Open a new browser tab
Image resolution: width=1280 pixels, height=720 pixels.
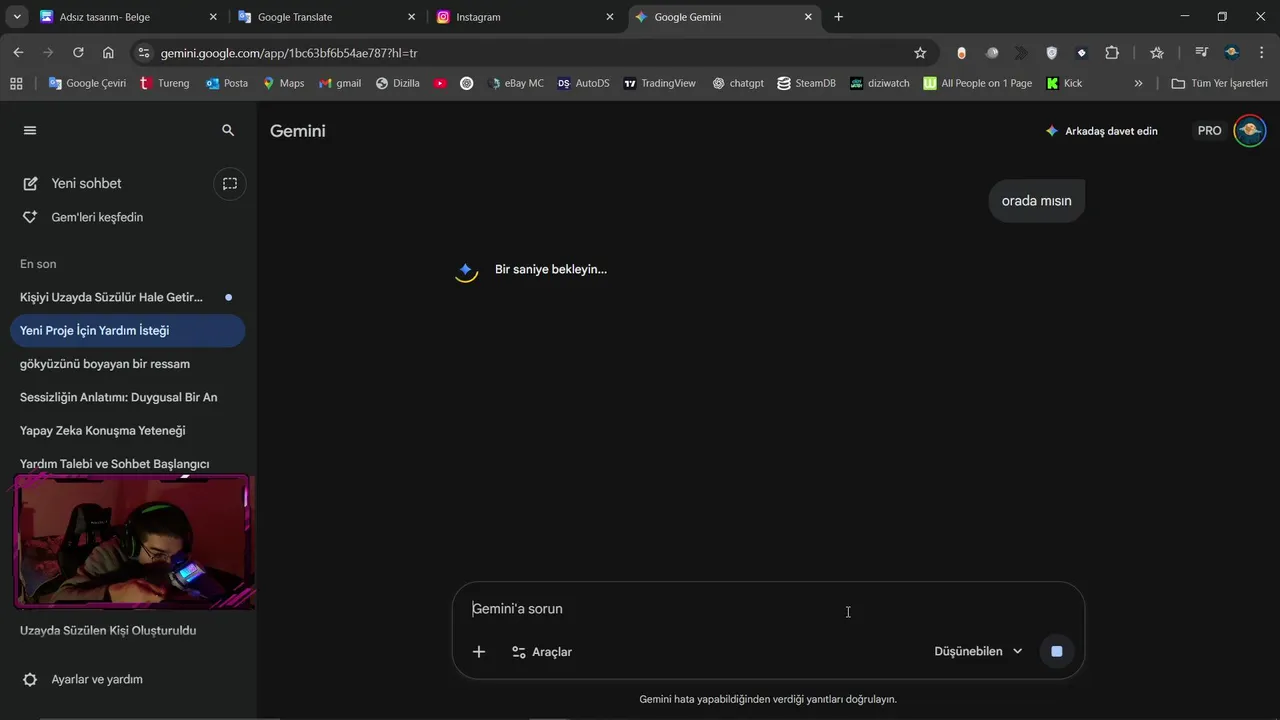click(x=838, y=17)
